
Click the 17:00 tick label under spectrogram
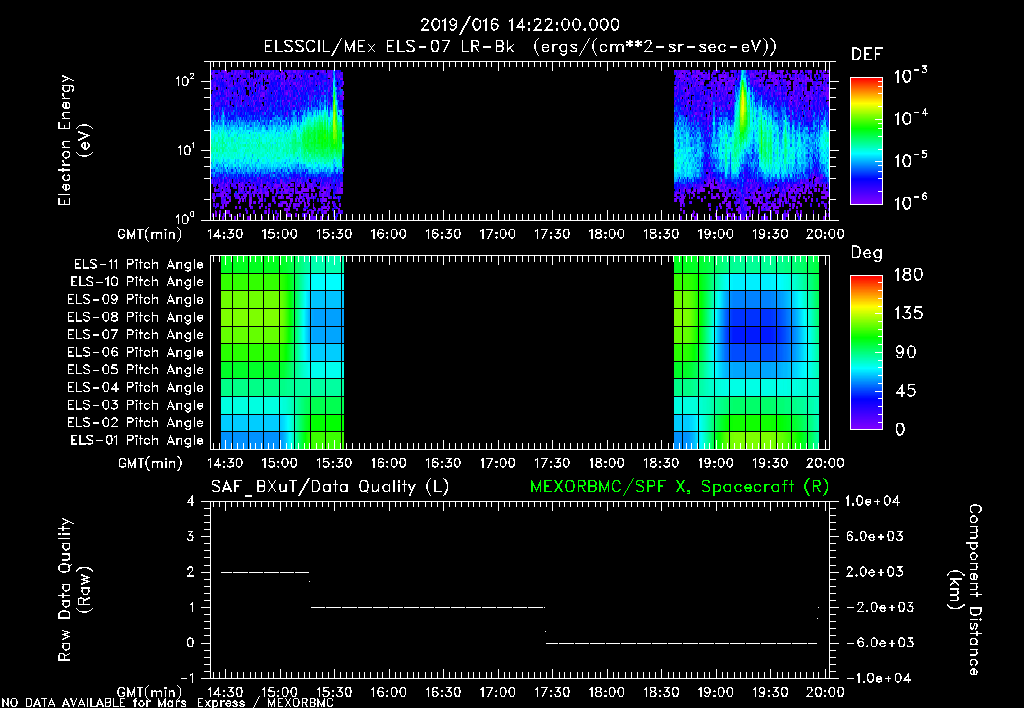click(497, 234)
